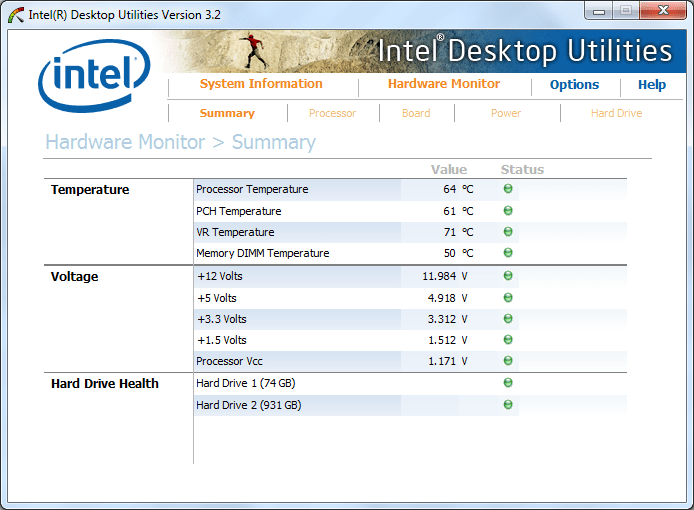Click the Temperature category heading
Viewport: 694px width, 510px height.
tap(90, 190)
